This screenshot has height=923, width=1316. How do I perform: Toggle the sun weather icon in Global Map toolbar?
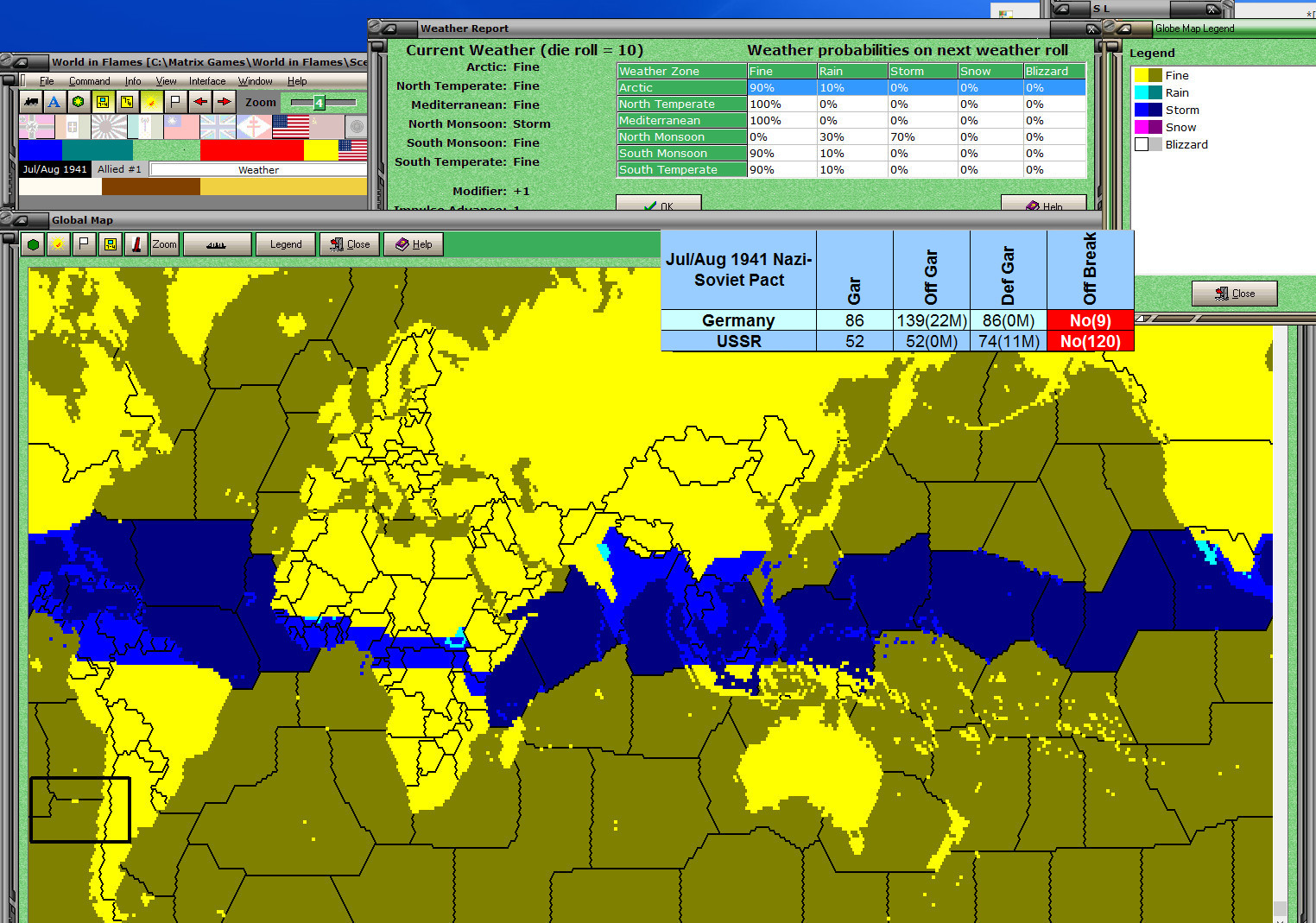[x=58, y=244]
